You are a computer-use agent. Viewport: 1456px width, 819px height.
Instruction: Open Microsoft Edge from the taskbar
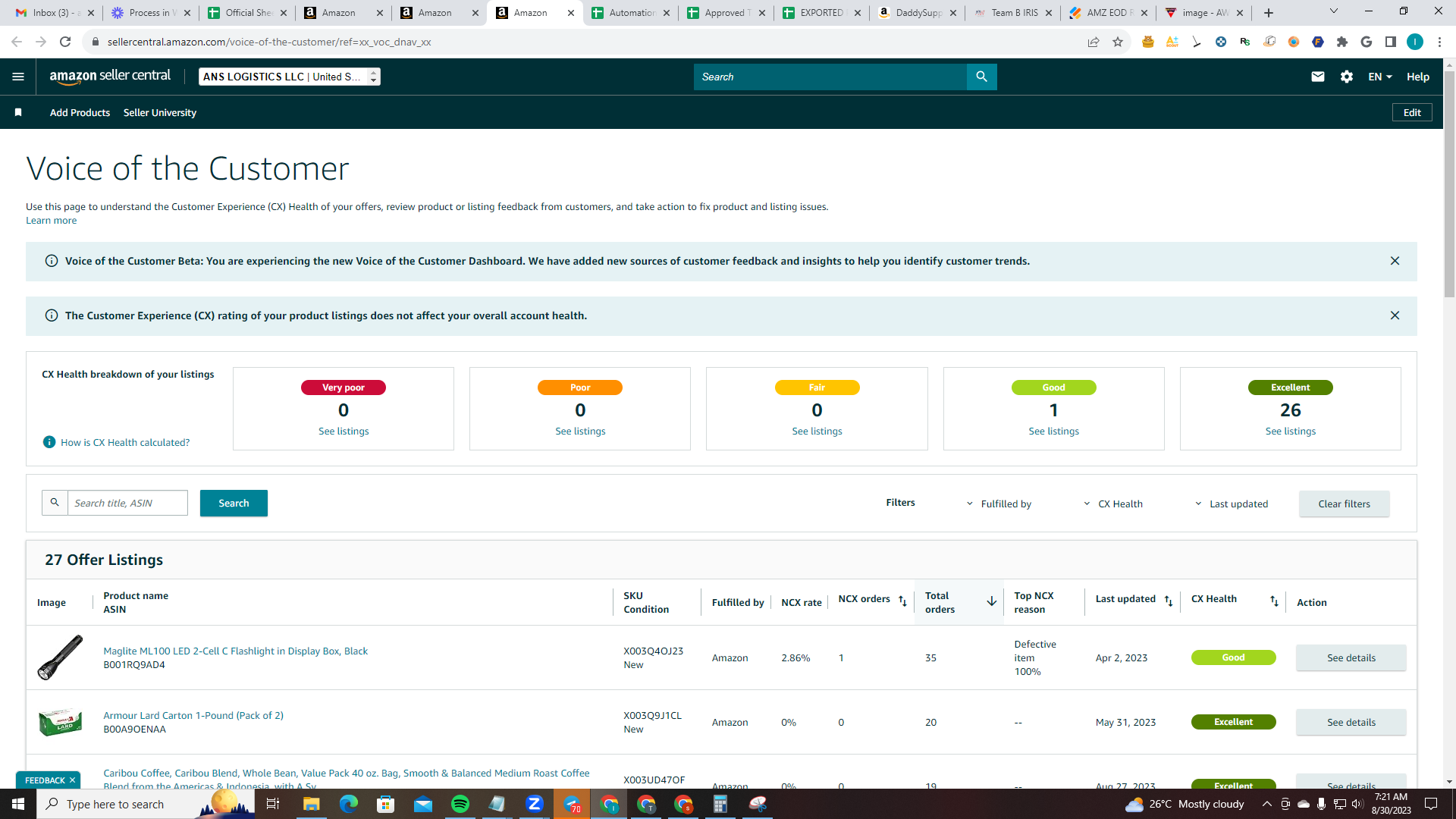click(x=348, y=804)
